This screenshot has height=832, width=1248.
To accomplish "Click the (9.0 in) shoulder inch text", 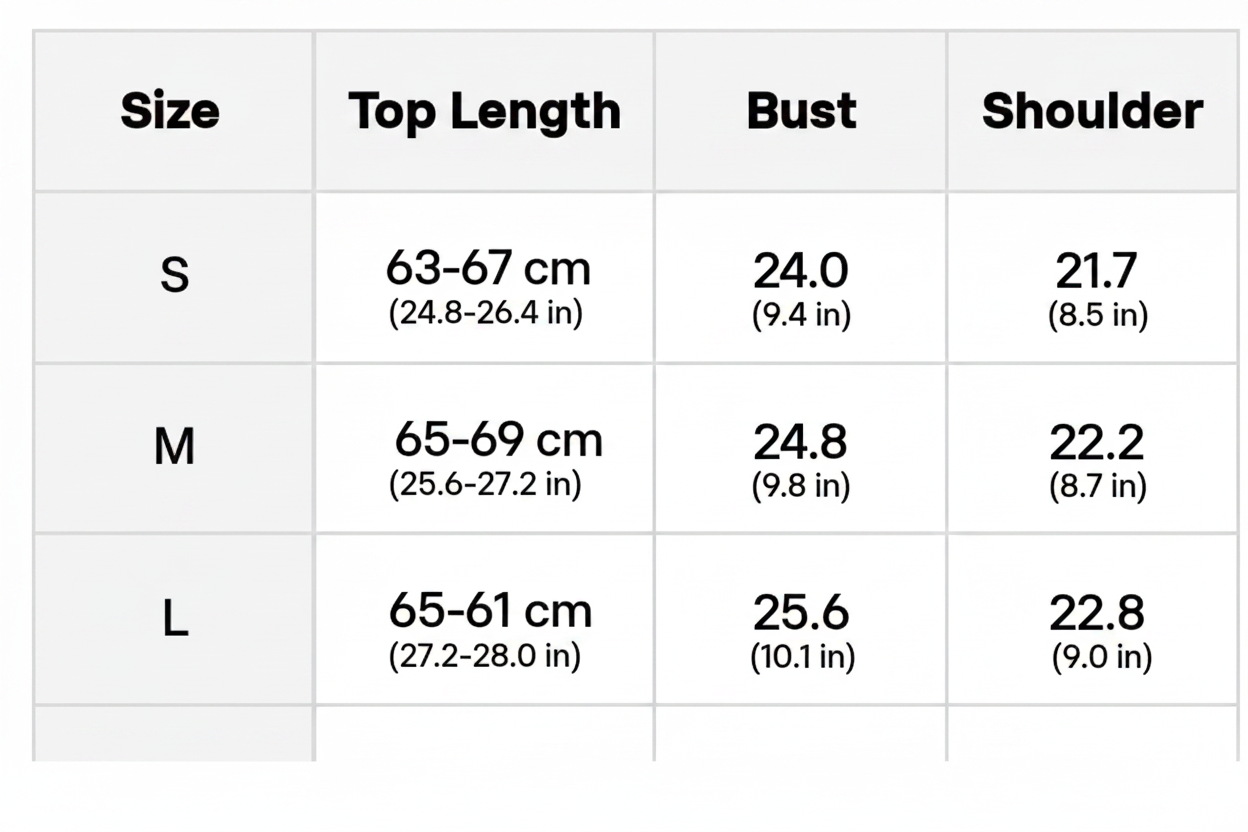I will tap(1102, 657).
